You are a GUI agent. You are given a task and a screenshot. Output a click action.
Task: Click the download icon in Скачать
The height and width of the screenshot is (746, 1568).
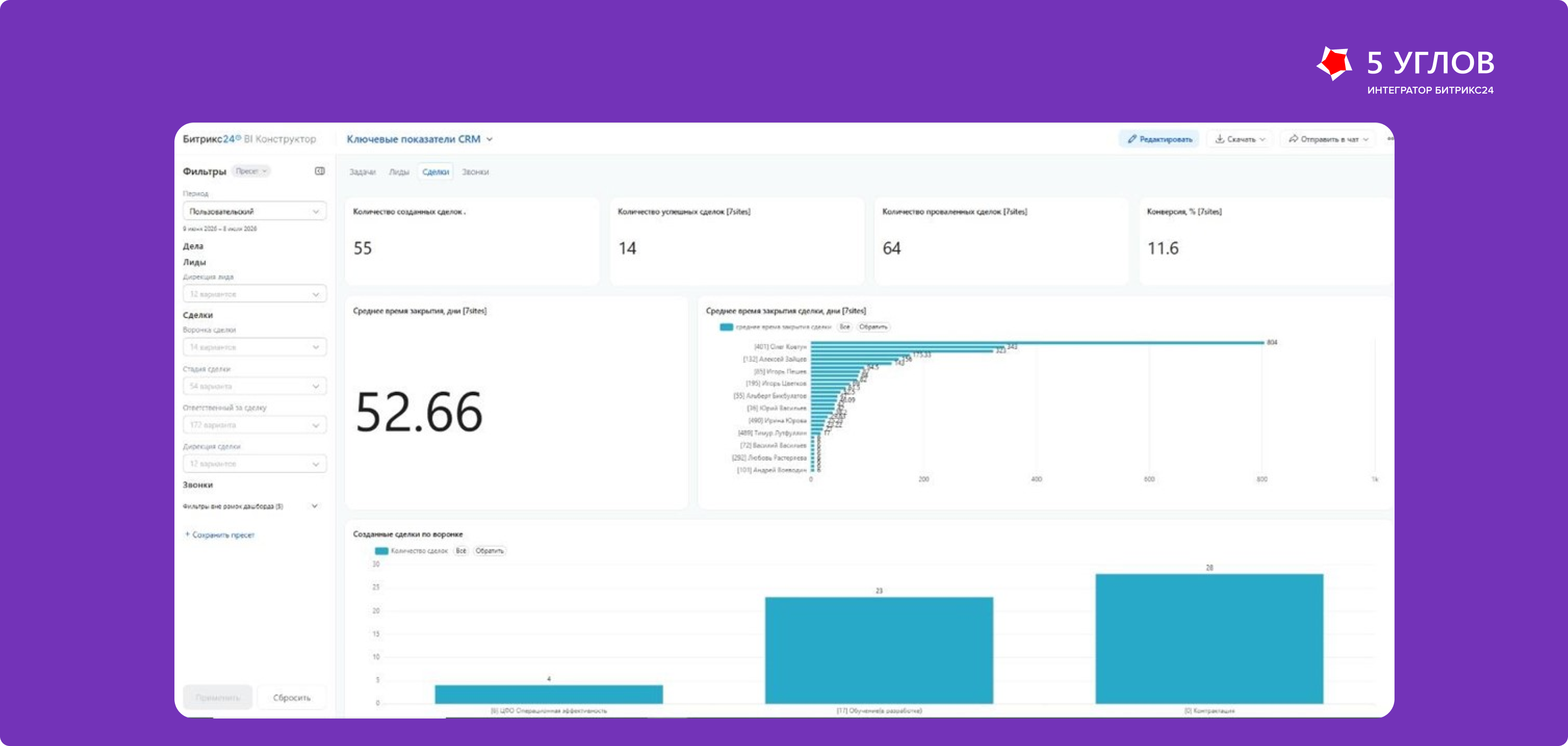pyautogui.click(x=1220, y=140)
